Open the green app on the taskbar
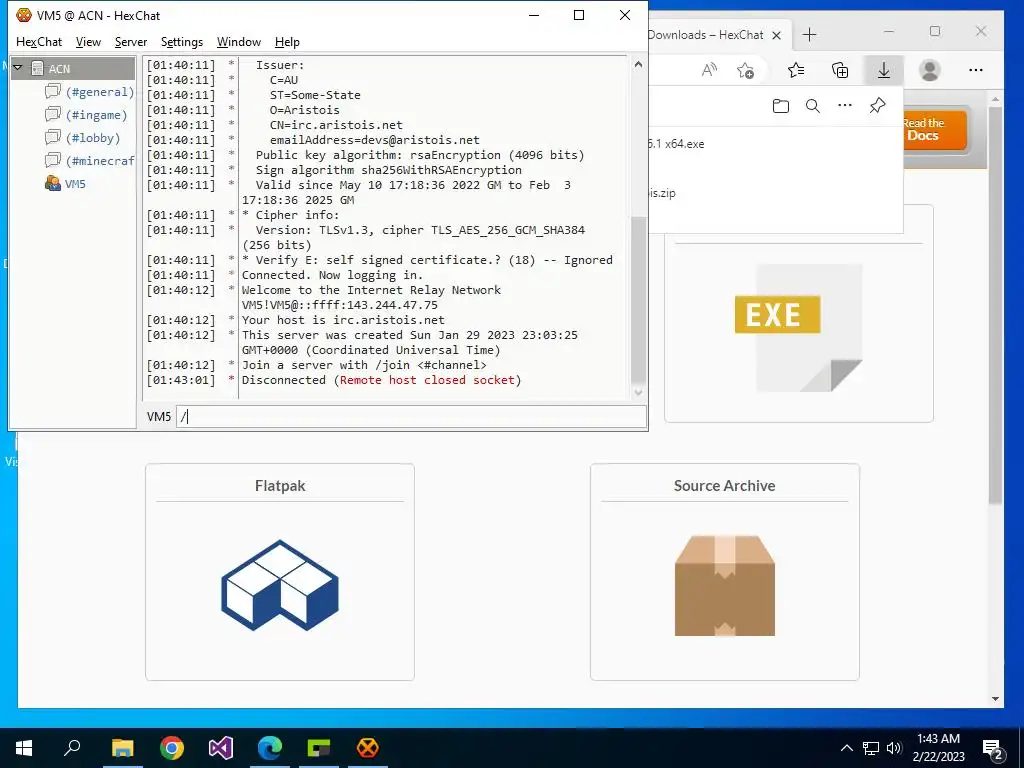Viewport: 1024px width, 768px height. click(319, 748)
